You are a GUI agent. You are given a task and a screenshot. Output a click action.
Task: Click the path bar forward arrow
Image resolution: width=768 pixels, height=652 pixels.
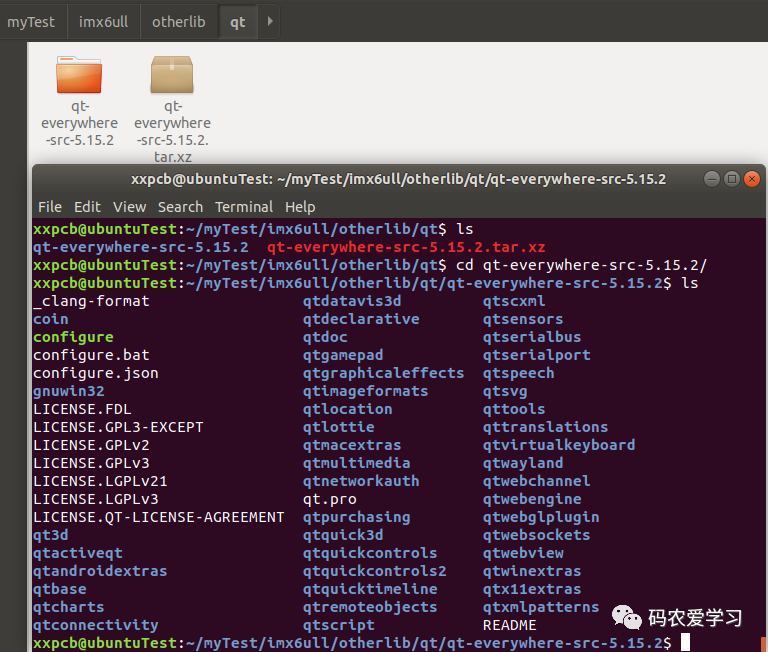click(x=269, y=21)
